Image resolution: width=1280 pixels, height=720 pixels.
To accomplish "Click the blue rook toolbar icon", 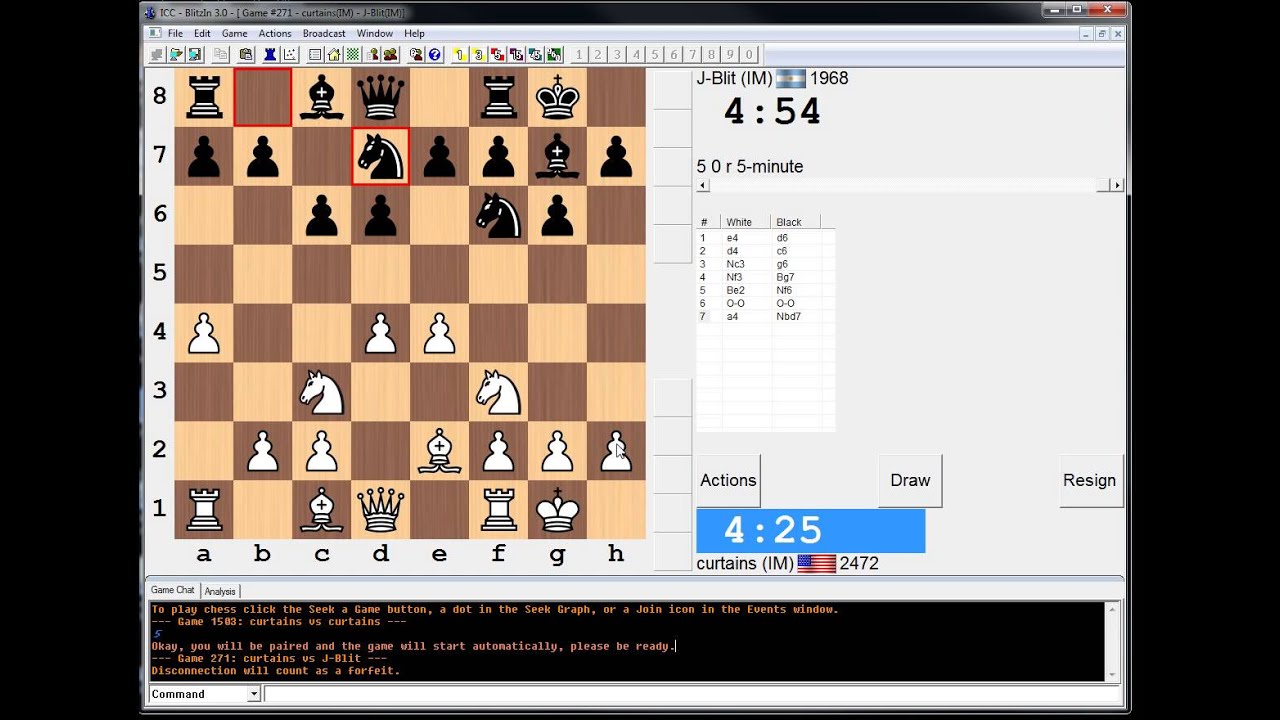I will pyautogui.click(x=270, y=55).
